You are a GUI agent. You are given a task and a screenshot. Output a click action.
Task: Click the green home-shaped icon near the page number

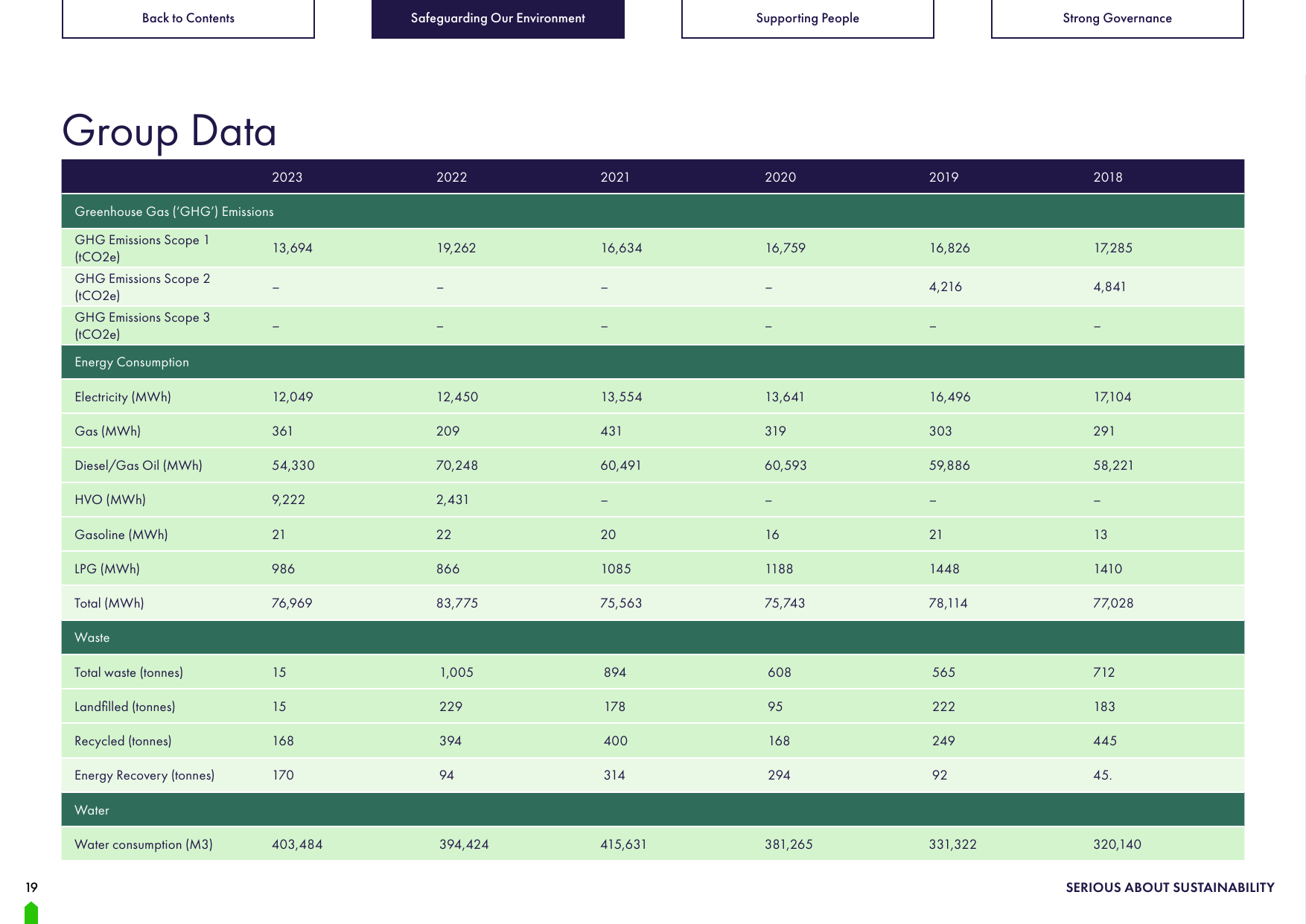pos(31,913)
